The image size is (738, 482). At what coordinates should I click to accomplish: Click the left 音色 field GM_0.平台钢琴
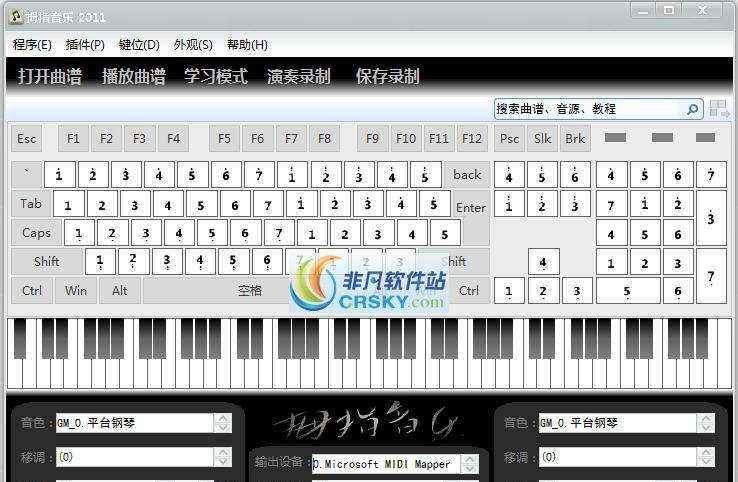click(135, 423)
